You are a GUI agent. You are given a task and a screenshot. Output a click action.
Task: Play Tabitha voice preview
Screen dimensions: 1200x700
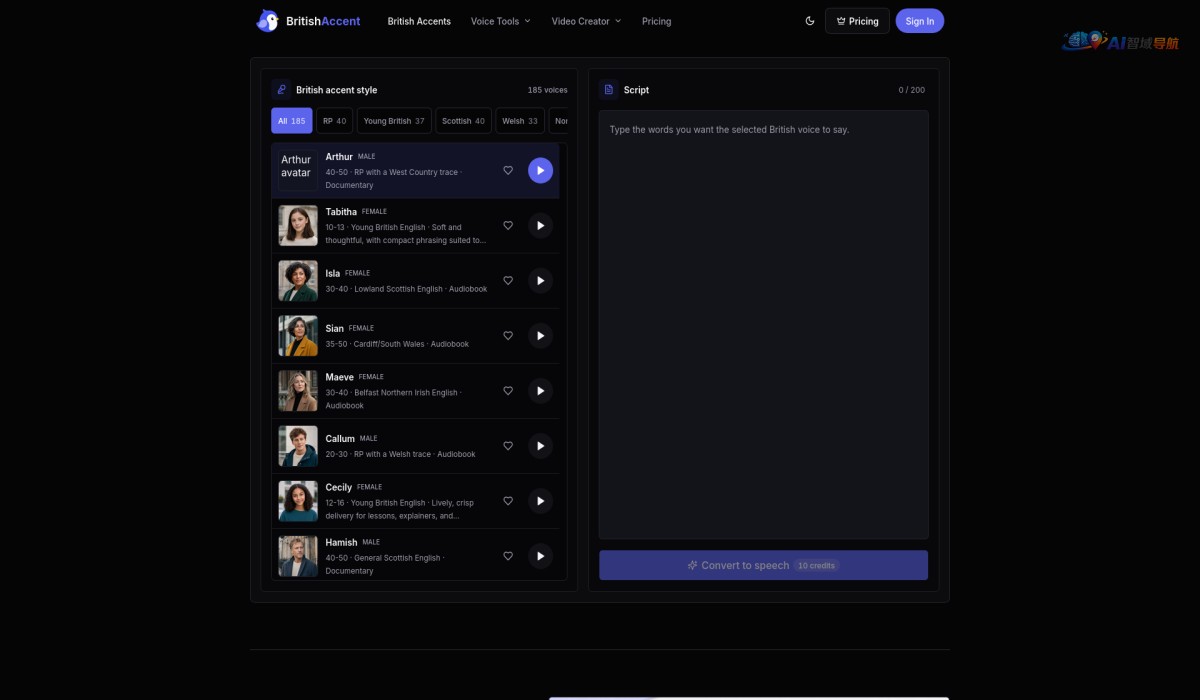540,225
